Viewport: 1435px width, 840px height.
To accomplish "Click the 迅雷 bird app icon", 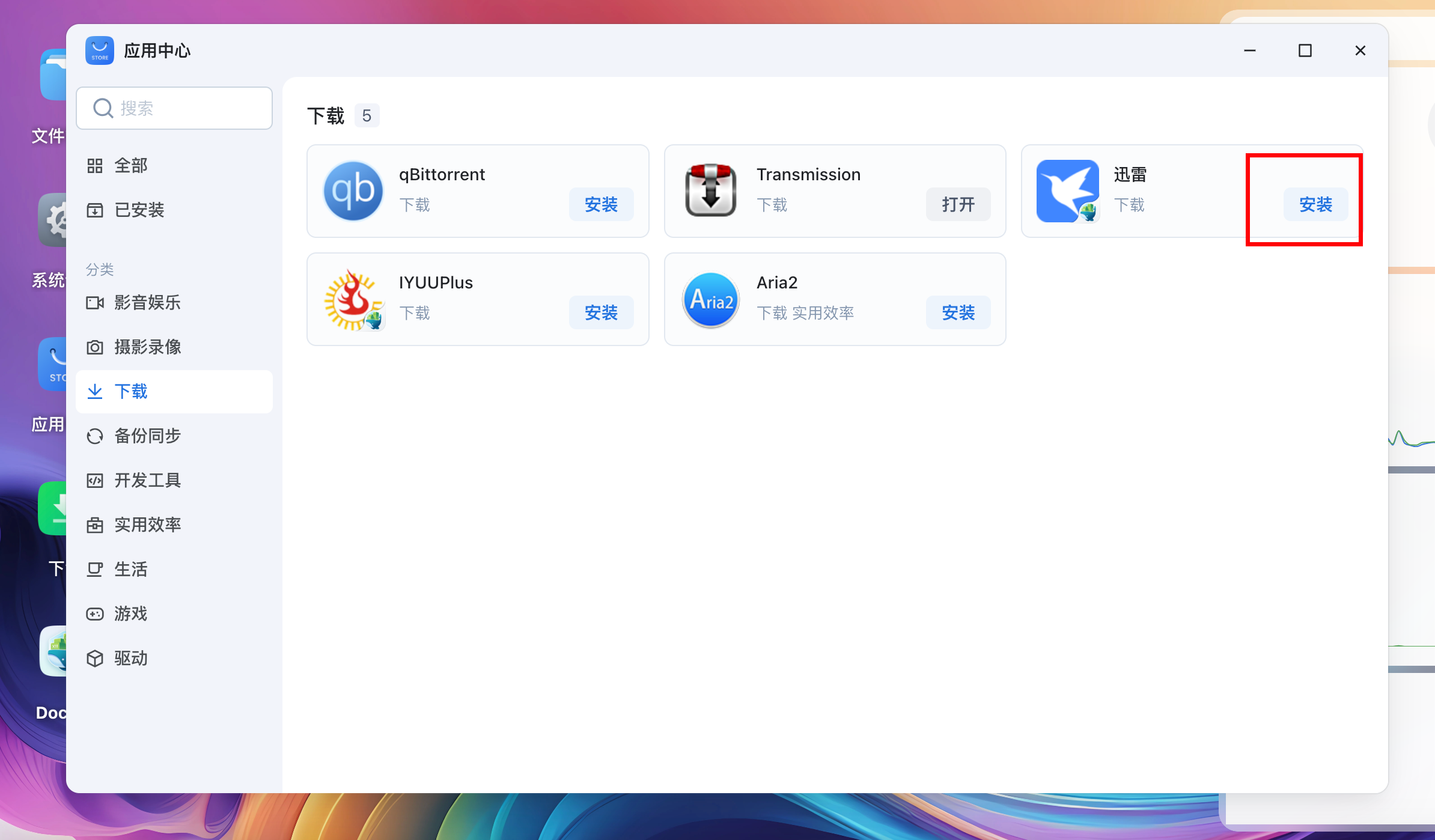I will click(x=1068, y=191).
